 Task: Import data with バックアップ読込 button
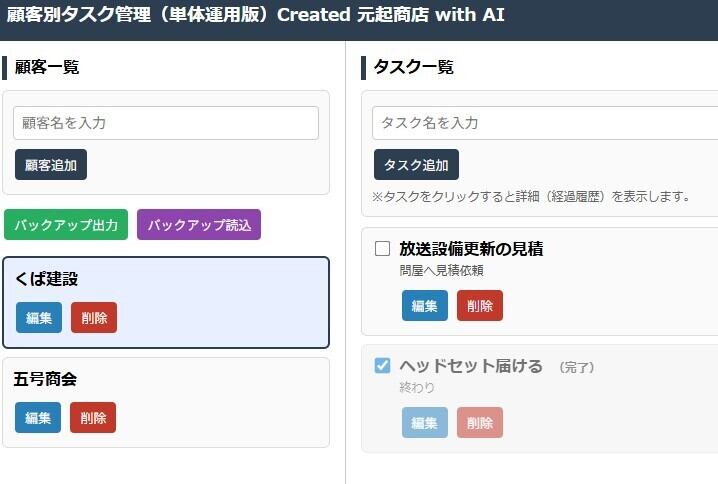(199, 224)
